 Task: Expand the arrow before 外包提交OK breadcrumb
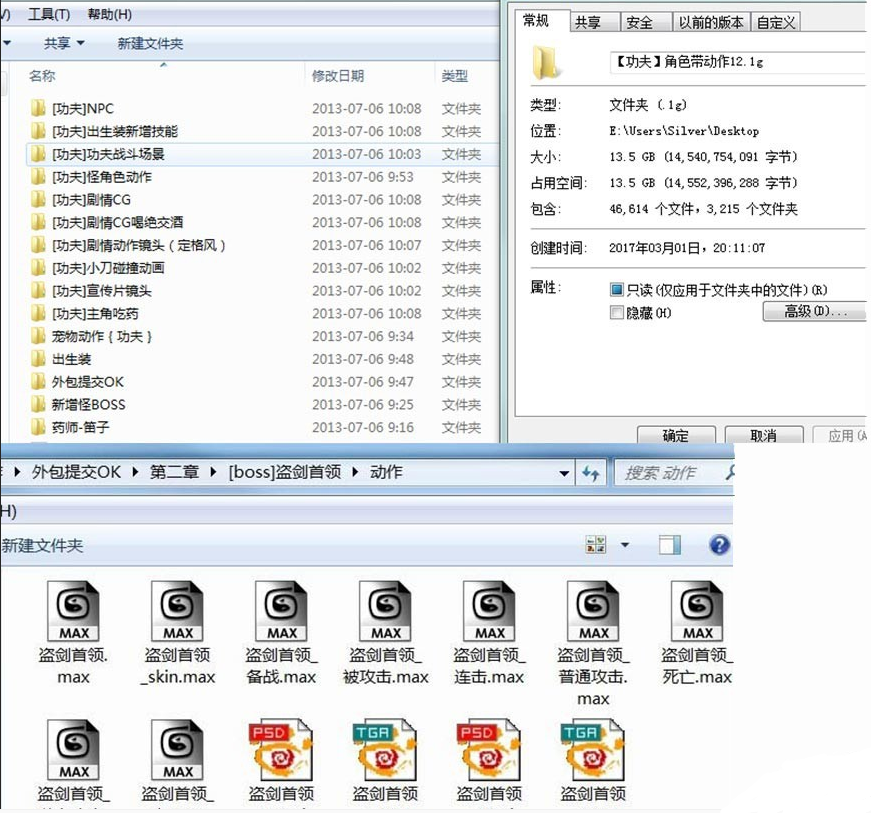17,472
